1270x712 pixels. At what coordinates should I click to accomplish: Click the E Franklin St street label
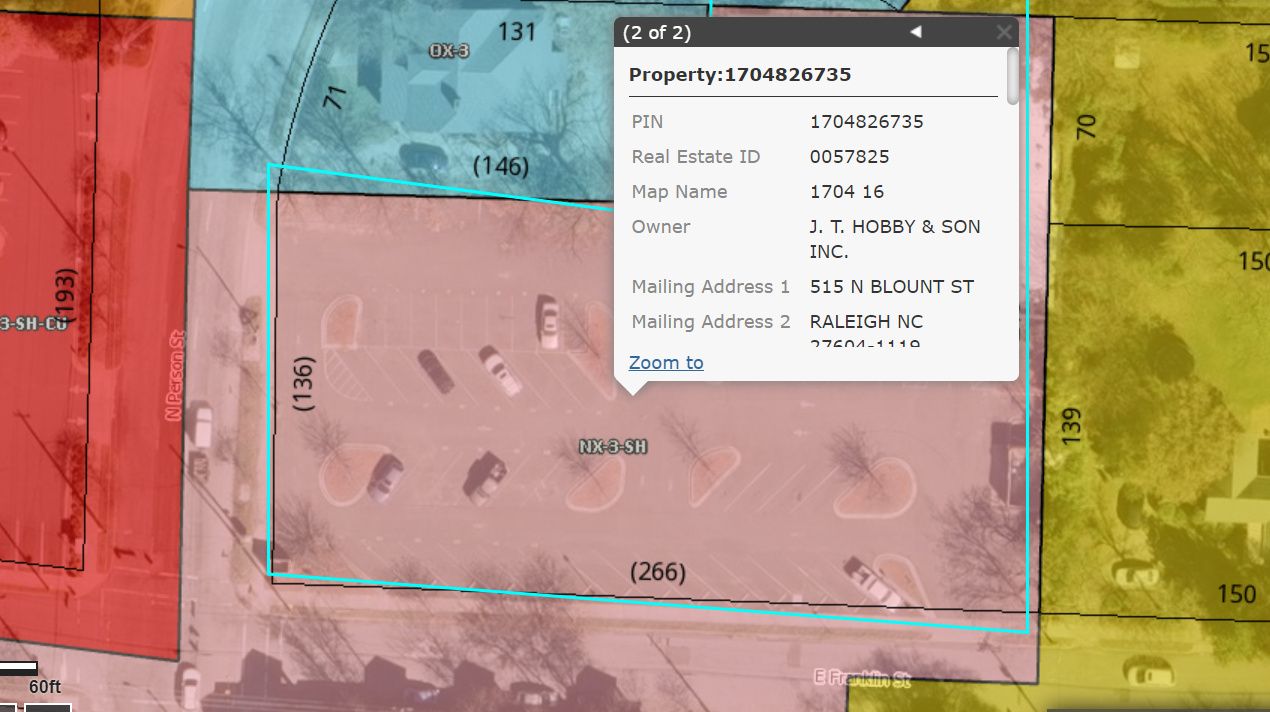click(x=861, y=680)
